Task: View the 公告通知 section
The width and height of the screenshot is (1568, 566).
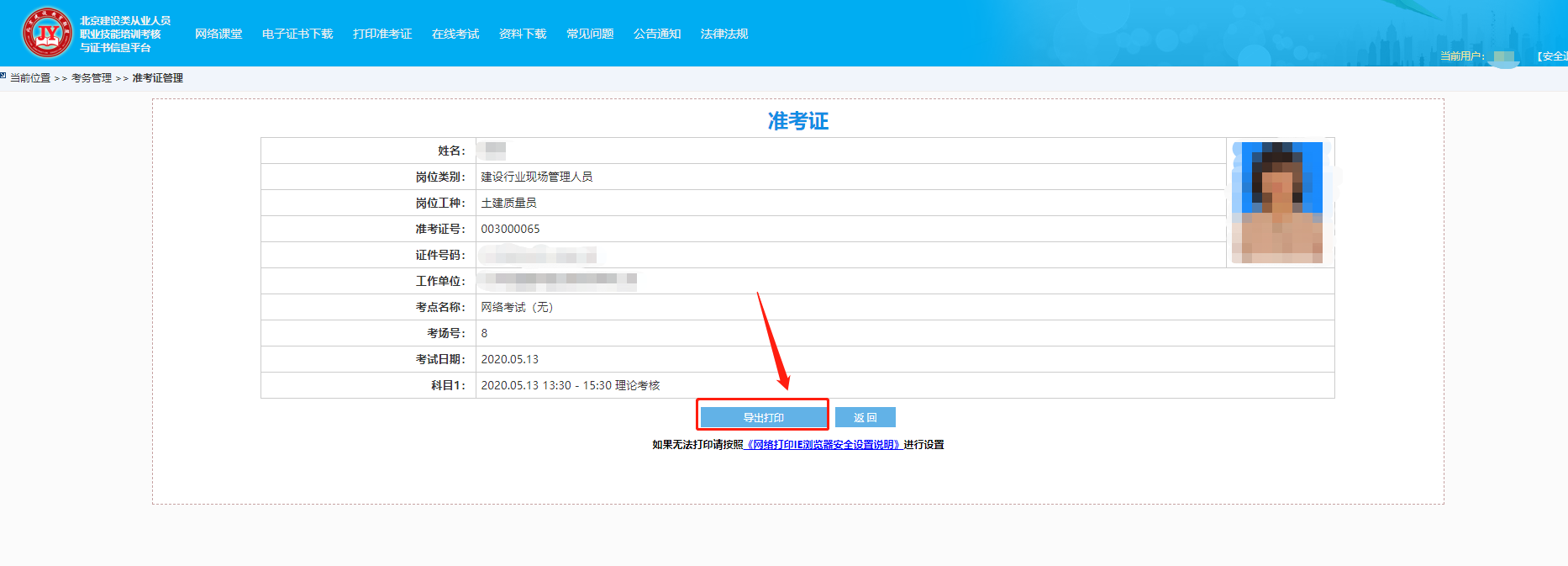Action: pyautogui.click(x=657, y=34)
